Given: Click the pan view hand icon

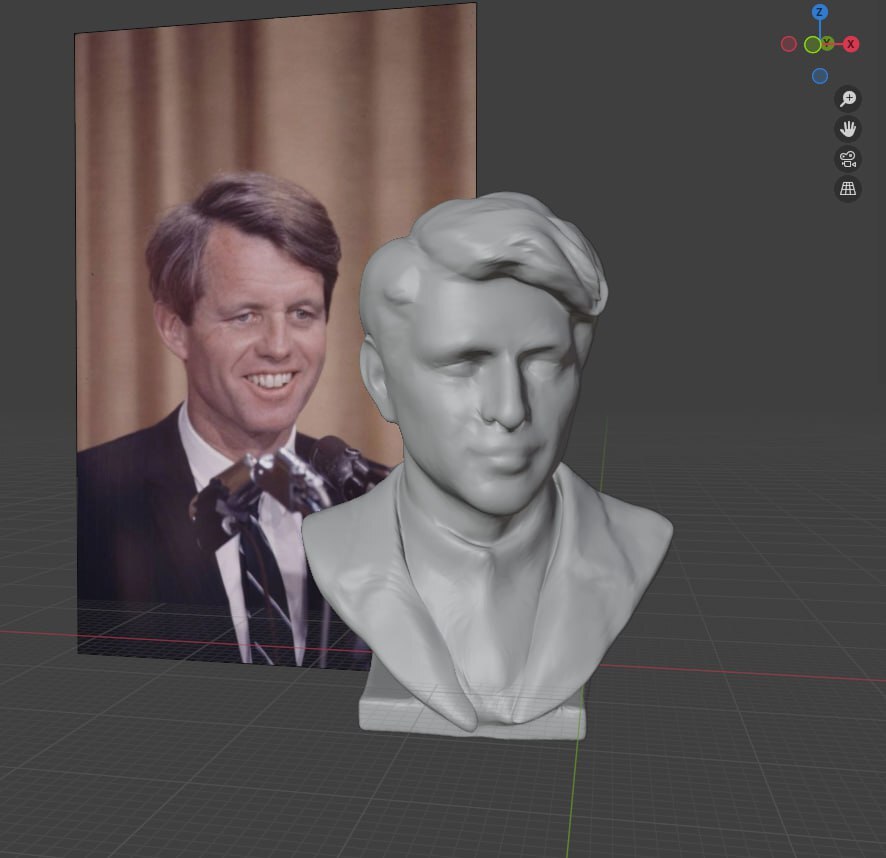Looking at the screenshot, I should 848,129.
